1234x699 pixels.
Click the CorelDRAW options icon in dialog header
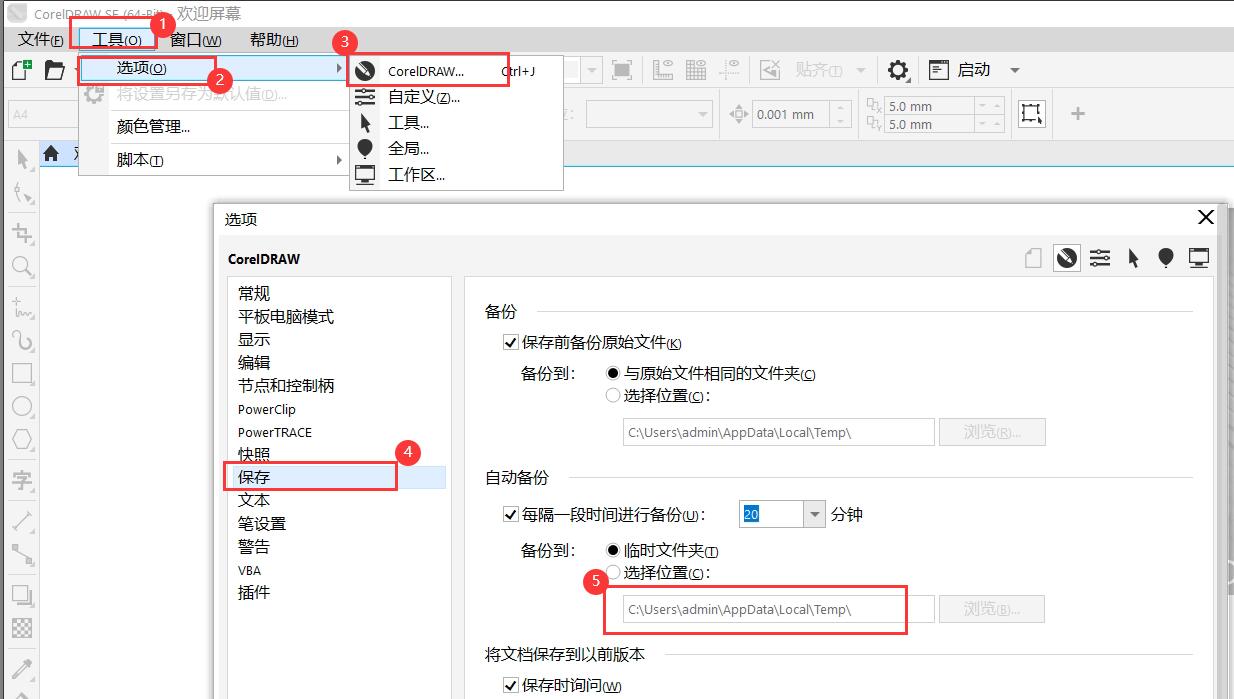(x=1067, y=258)
